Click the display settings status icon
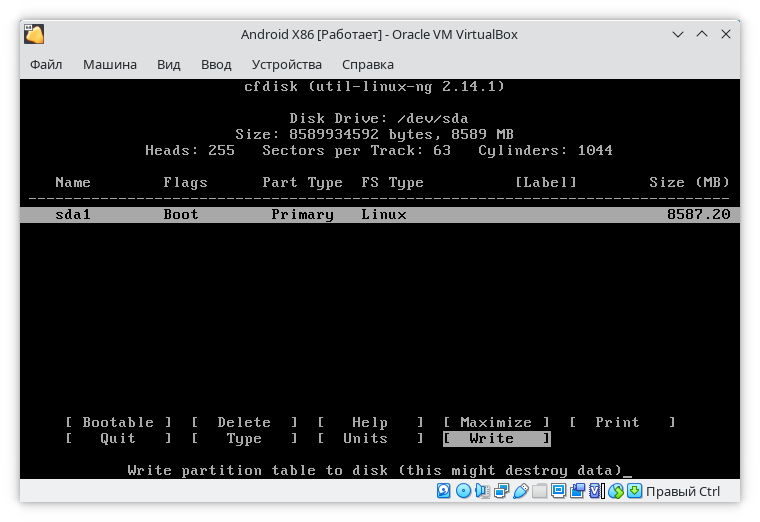This screenshot has height=522, width=760. point(560,491)
